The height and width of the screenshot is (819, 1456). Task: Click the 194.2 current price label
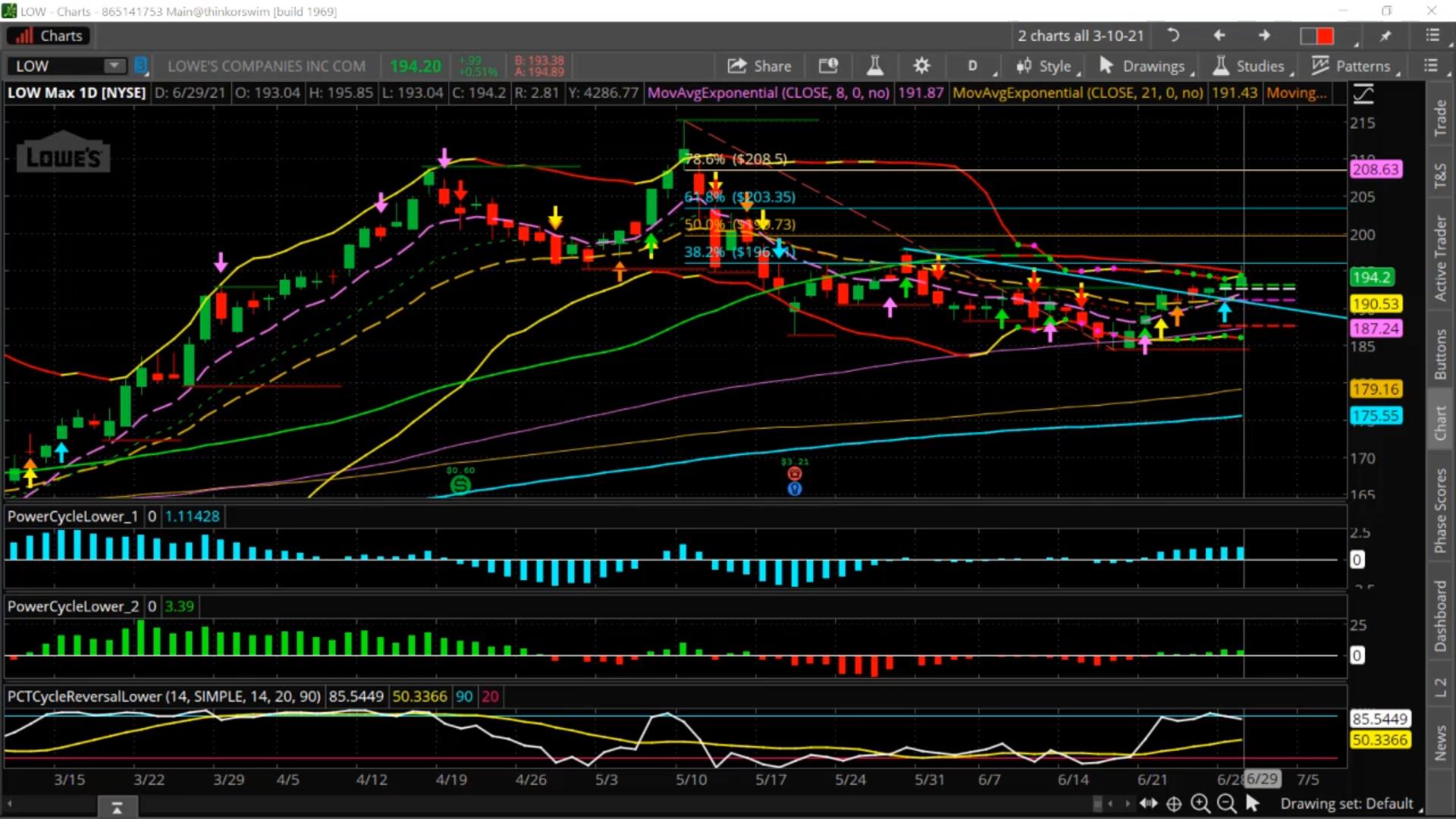[x=1372, y=277]
